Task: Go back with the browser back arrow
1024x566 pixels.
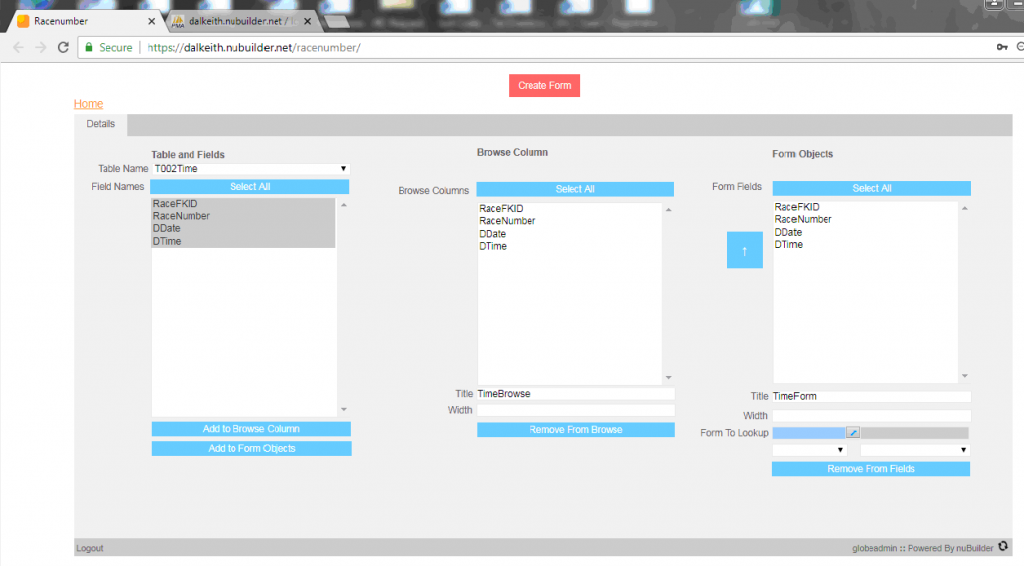Action: click(18, 48)
